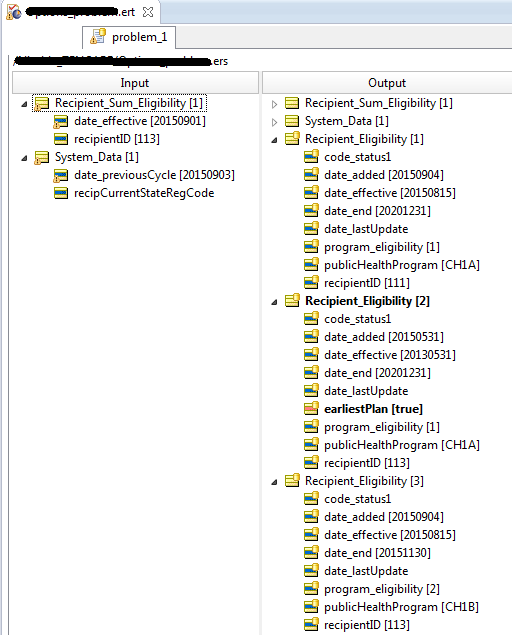Select date_lastUpdate under Recipient_Eligibility [2]
This screenshot has width=512, height=635.
click(x=366, y=391)
